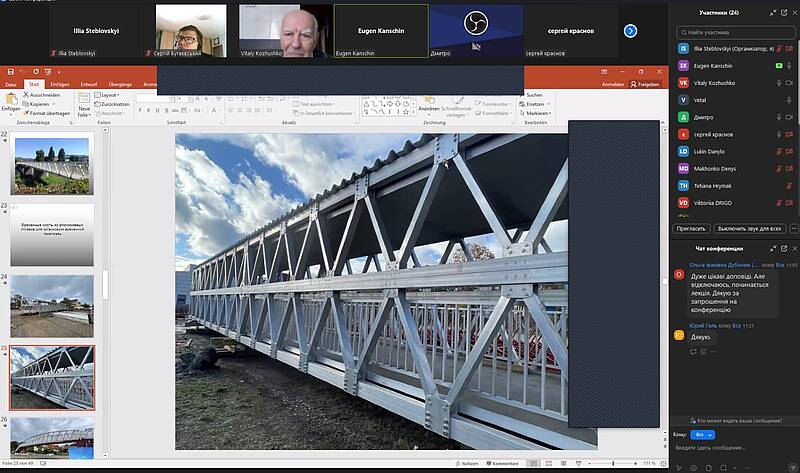Switch to reading view icon
Viewport: 800px width, 473px height.
coord(563,463)
